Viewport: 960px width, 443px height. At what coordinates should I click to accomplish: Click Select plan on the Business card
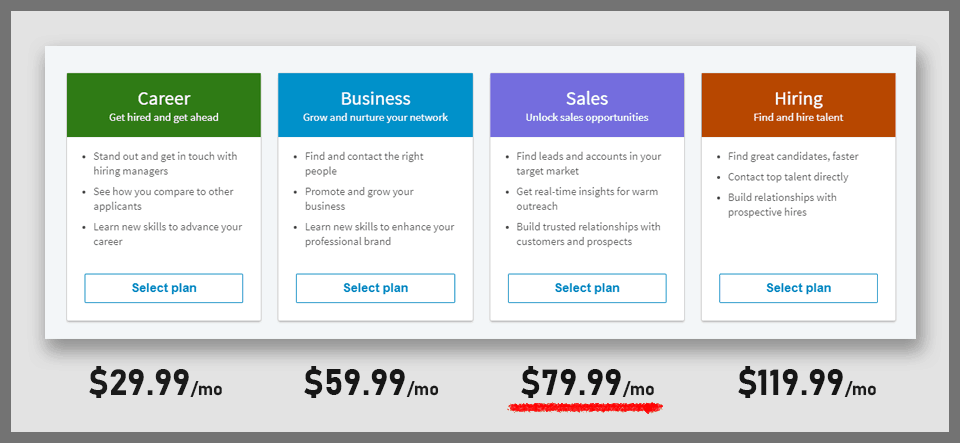coord(375,288)
